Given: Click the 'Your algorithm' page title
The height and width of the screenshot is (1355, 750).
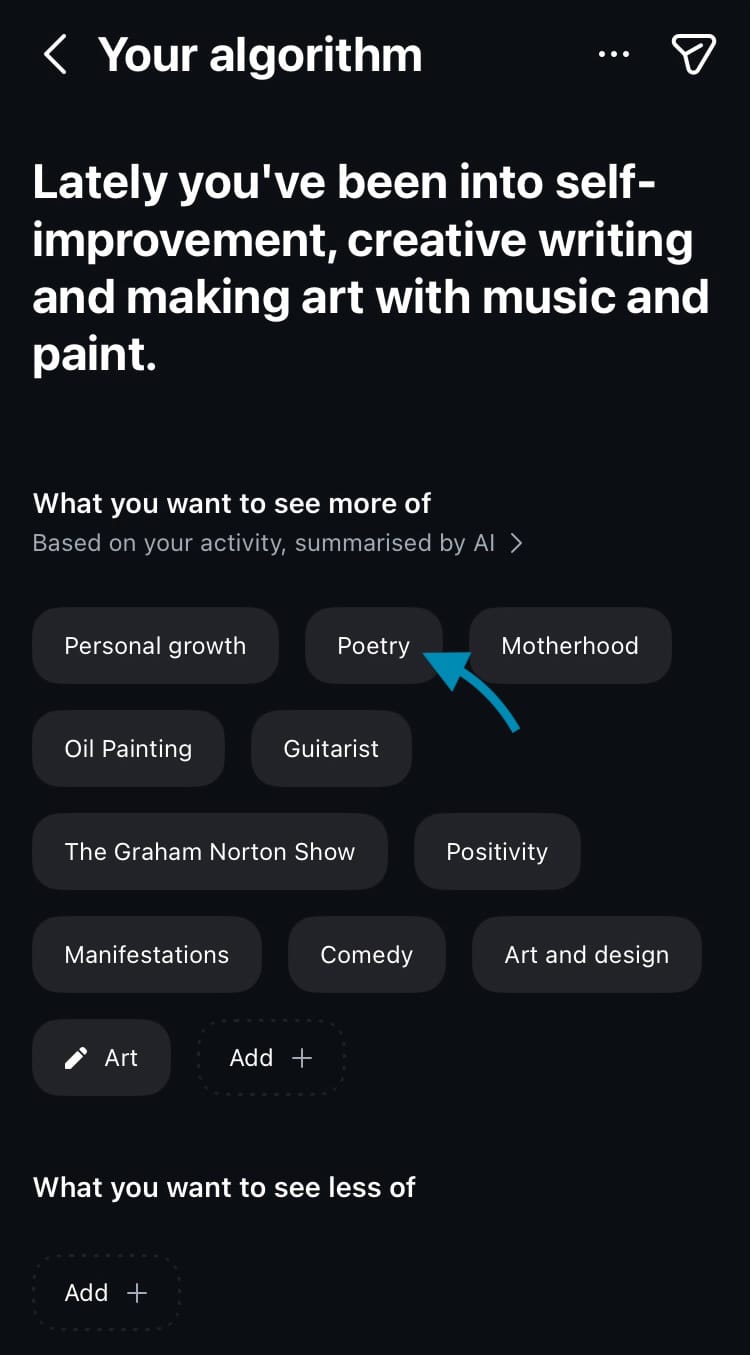Looking at the screenshot, I should pyautogui.click(x=260, y=54).
